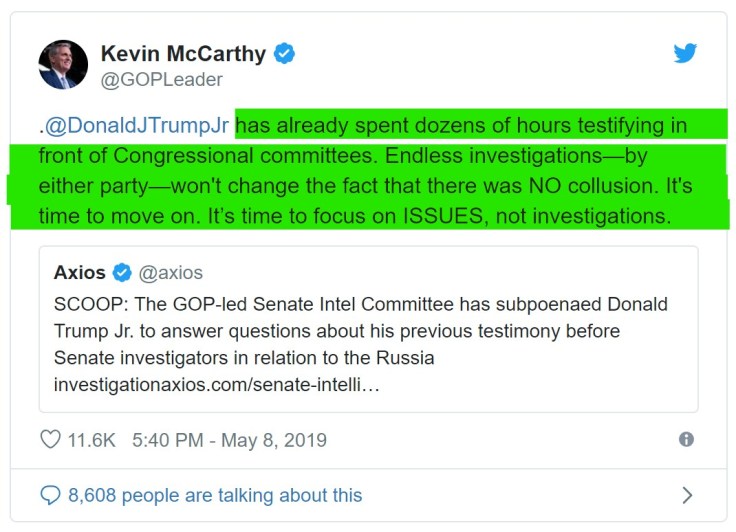Click the tweet info icon

click(x=686, y=439)
